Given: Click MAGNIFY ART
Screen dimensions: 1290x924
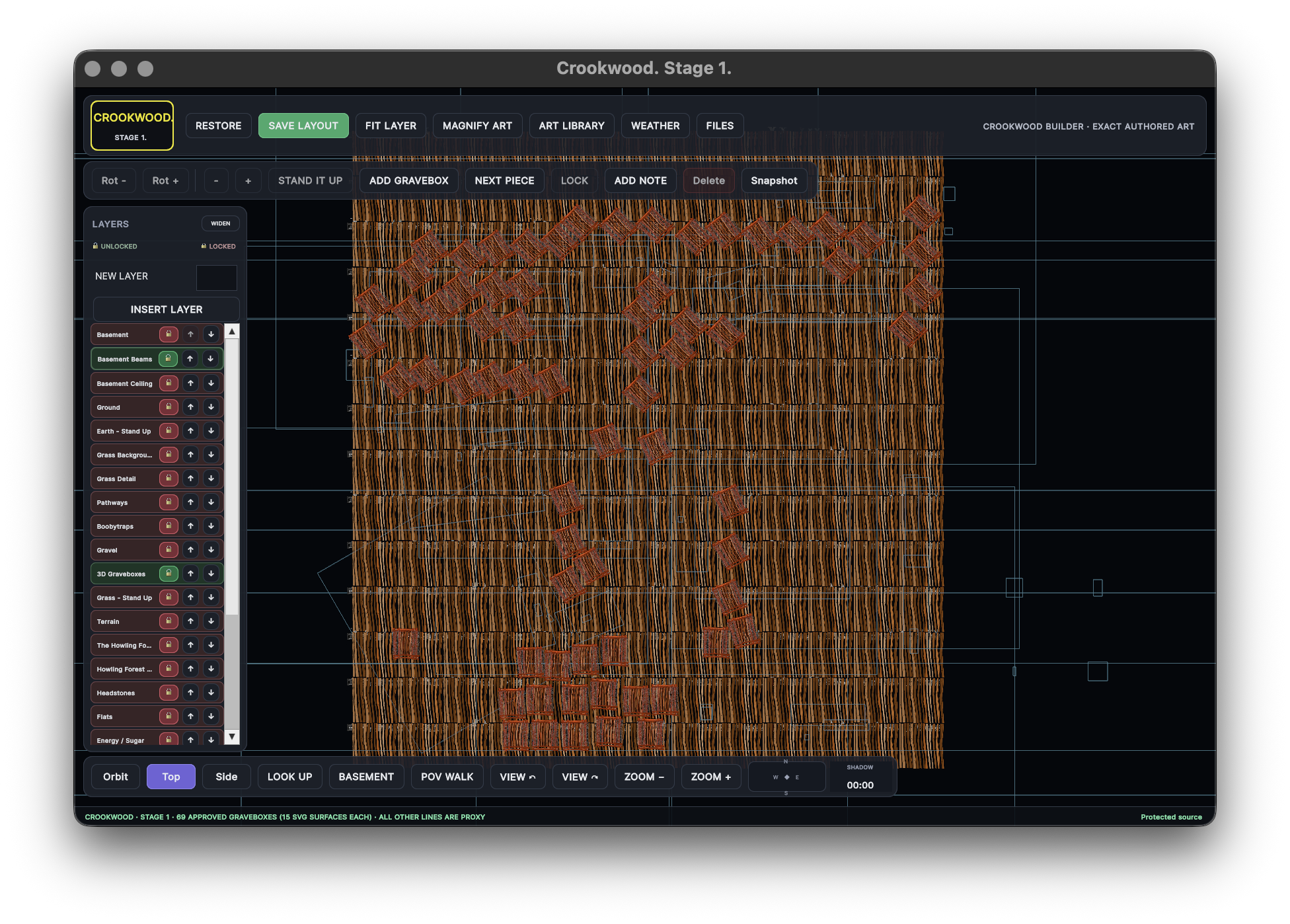Looking at the screenshot, I should click(x=477, y=126).
